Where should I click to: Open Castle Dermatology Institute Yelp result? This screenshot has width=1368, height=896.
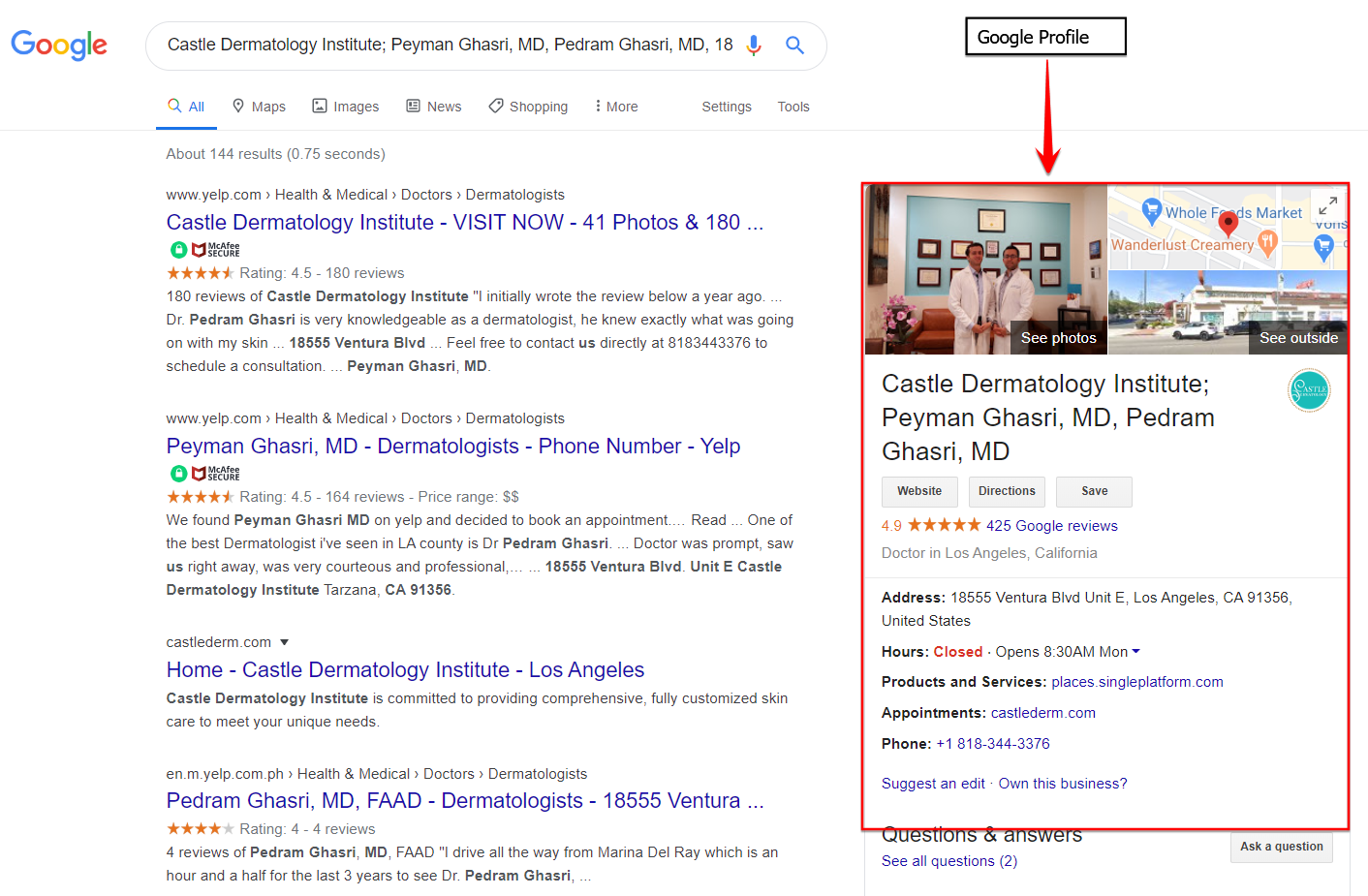click(x=465, y=223)
